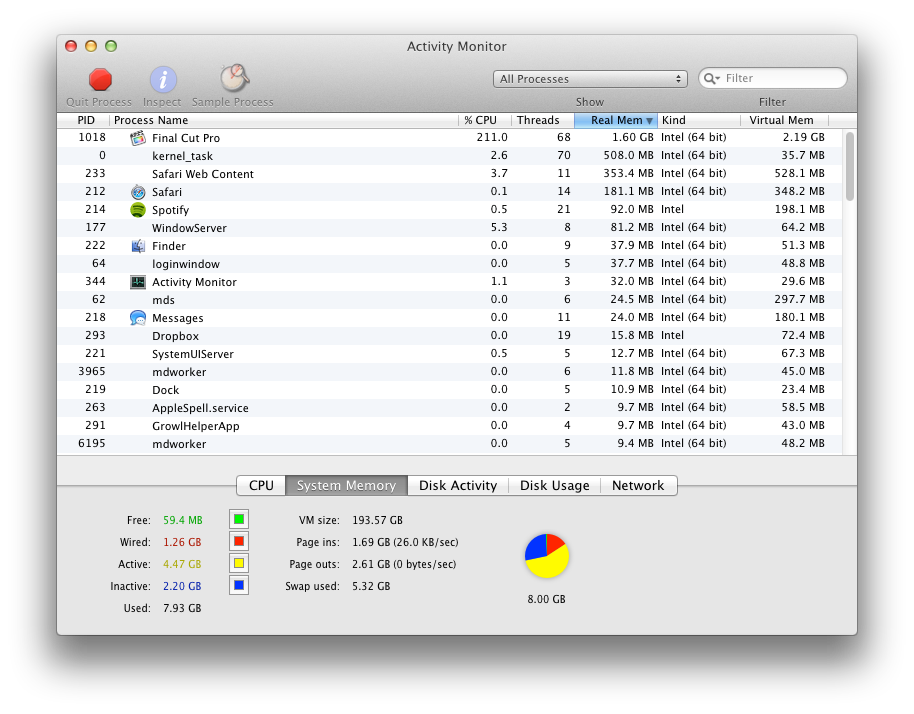Select mdworker with PID 3965
Viewport: 914px width, 714px height.
[x=449, y=372]
